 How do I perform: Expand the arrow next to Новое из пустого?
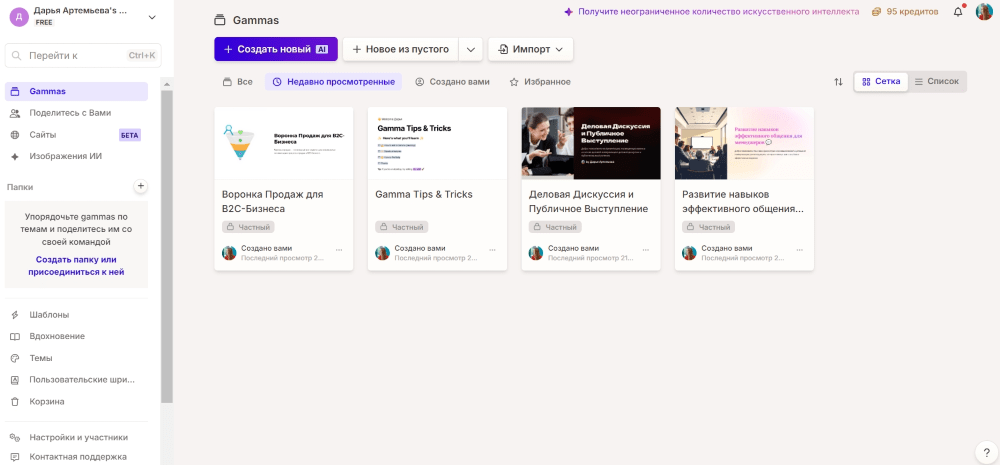coord(471,49)
